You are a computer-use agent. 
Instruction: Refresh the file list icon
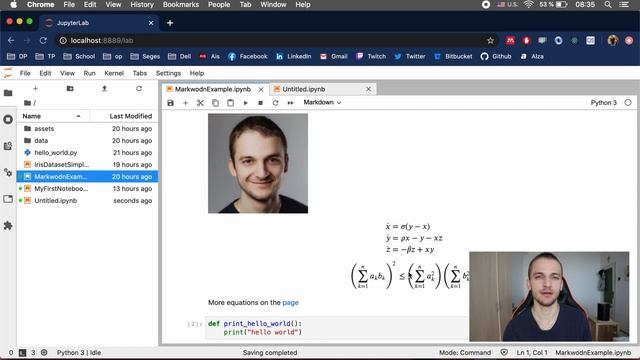[139, 89]
